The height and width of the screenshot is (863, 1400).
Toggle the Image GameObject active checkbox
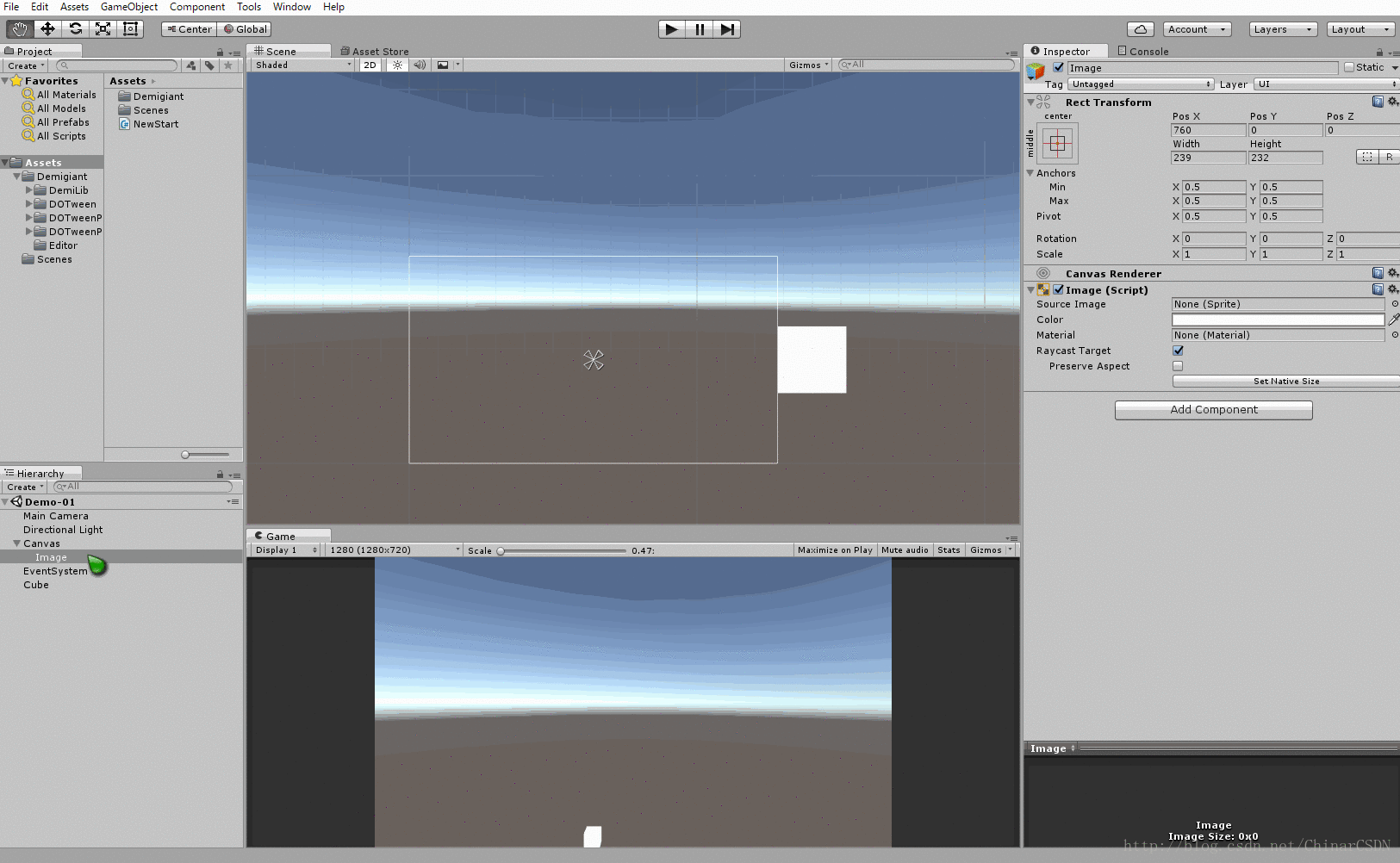pyautogui.click(x=1059, y=67)
